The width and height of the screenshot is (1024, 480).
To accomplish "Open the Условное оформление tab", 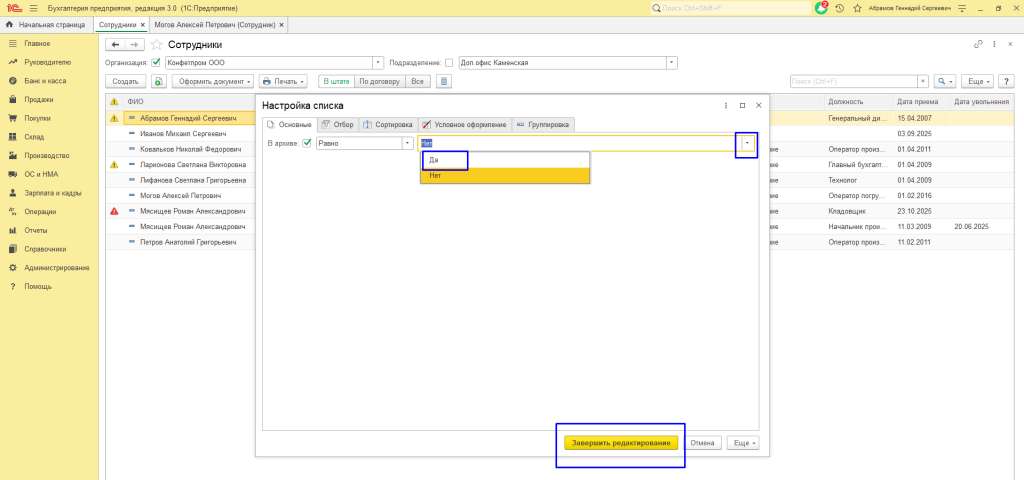I will [x=465, y=125].
